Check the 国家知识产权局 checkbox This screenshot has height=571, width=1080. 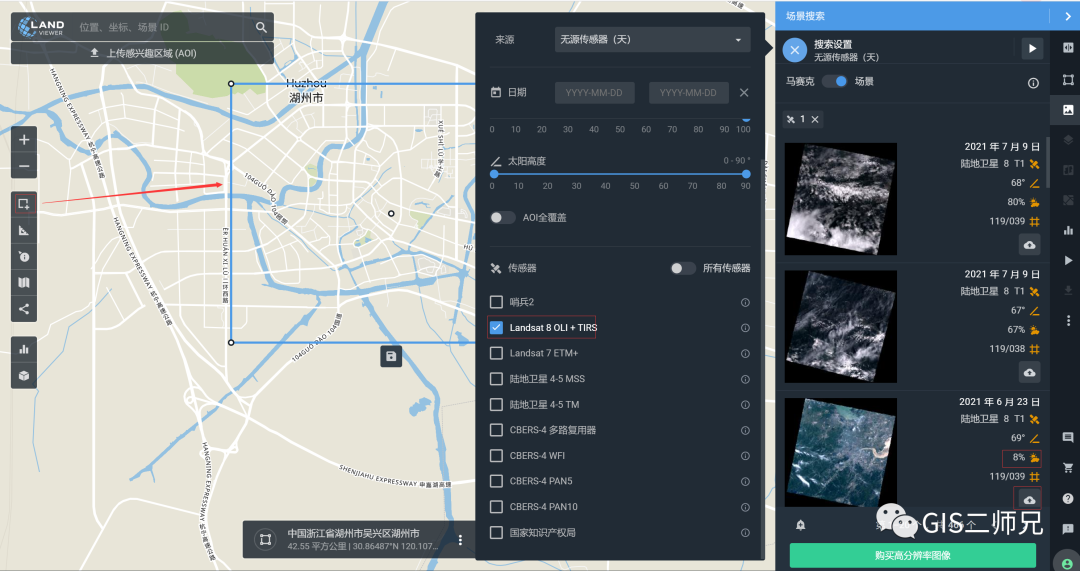click(496, 532)
